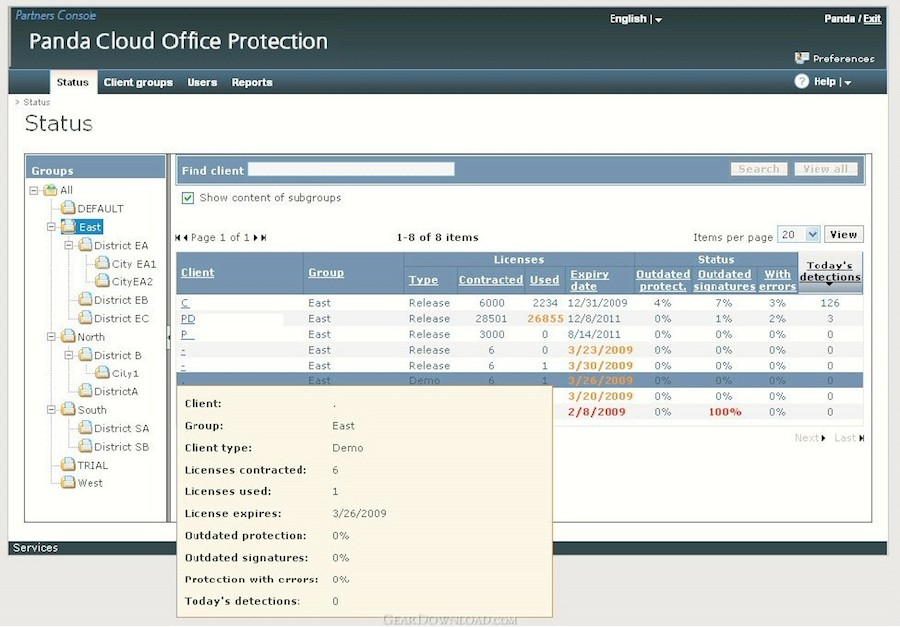Collapse the South tree node
This screenshot has height=627, width=900.
coord(51,409)
